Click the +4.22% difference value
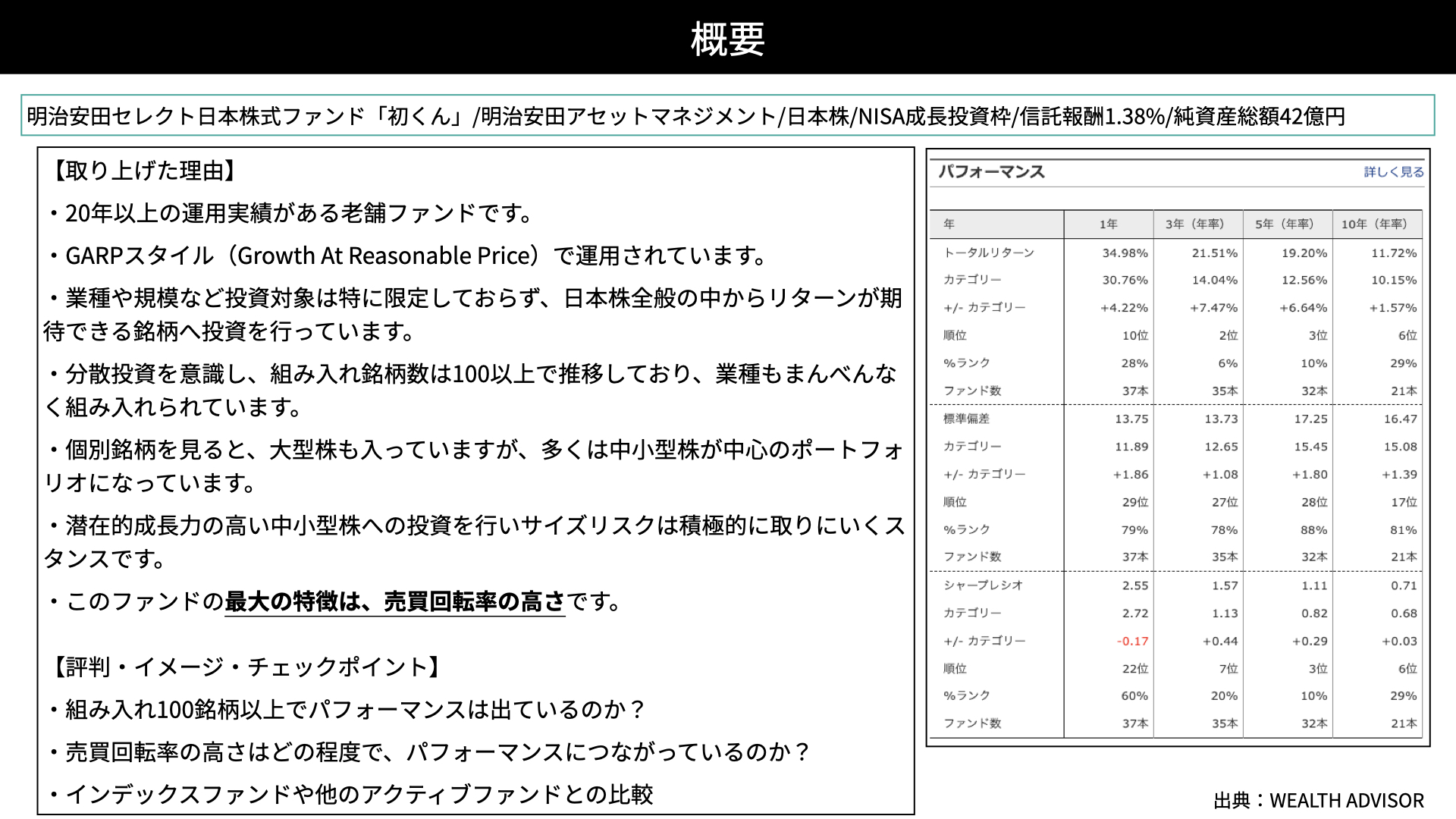Image resolution: width=1456 pixels, height=819 pixels. pyautogui.click(x=1124, y=308)
